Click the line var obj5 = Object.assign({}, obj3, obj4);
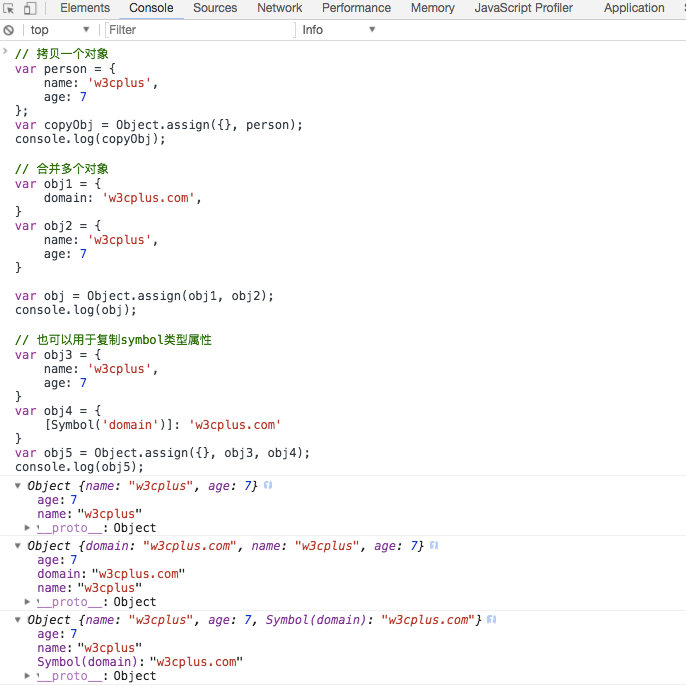Image resolution: width=686 pixels, height=686 pixels. 162,453
